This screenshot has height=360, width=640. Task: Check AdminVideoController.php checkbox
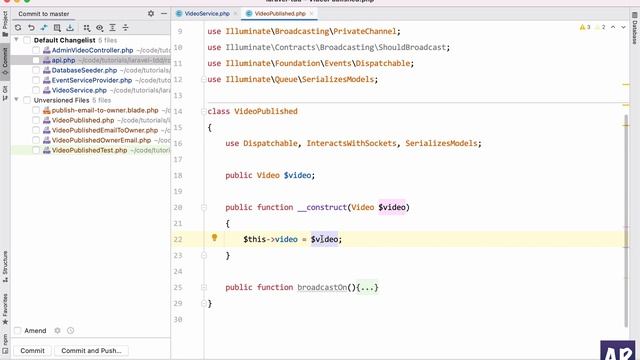click(x=36, y=50)
